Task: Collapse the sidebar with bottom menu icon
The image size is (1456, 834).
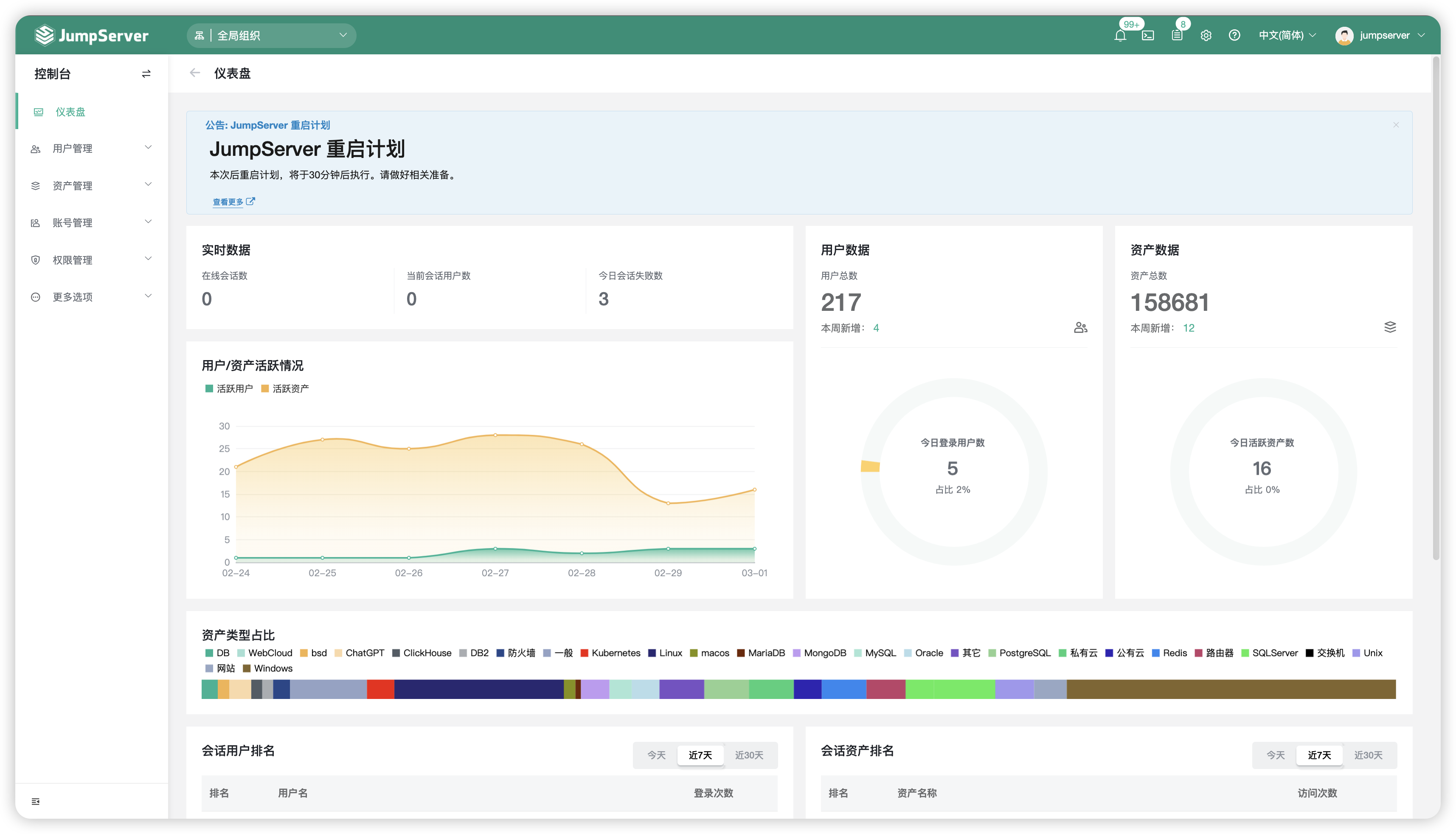Action: [36, 801]
